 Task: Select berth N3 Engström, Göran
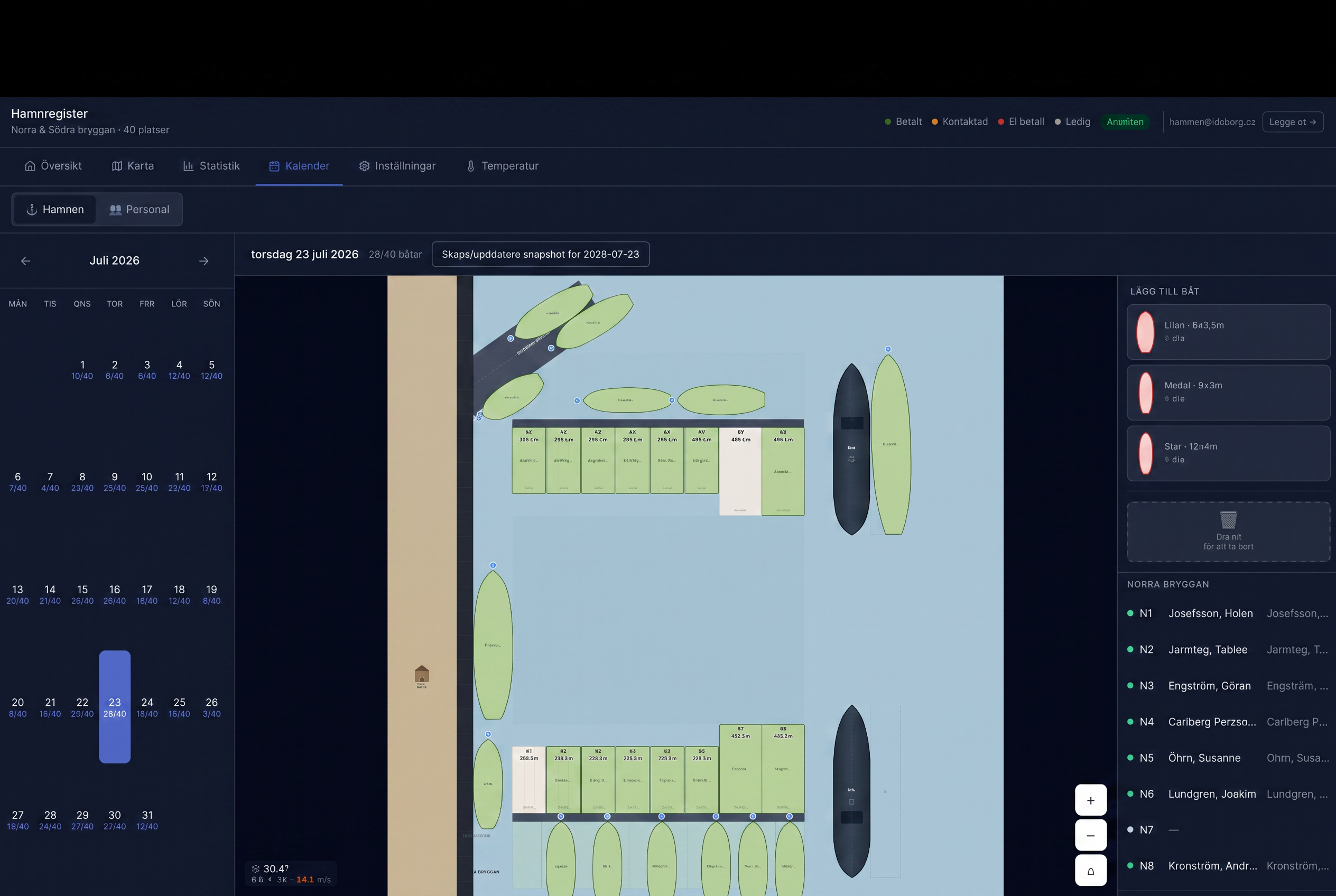click(x=1228, y=685)
